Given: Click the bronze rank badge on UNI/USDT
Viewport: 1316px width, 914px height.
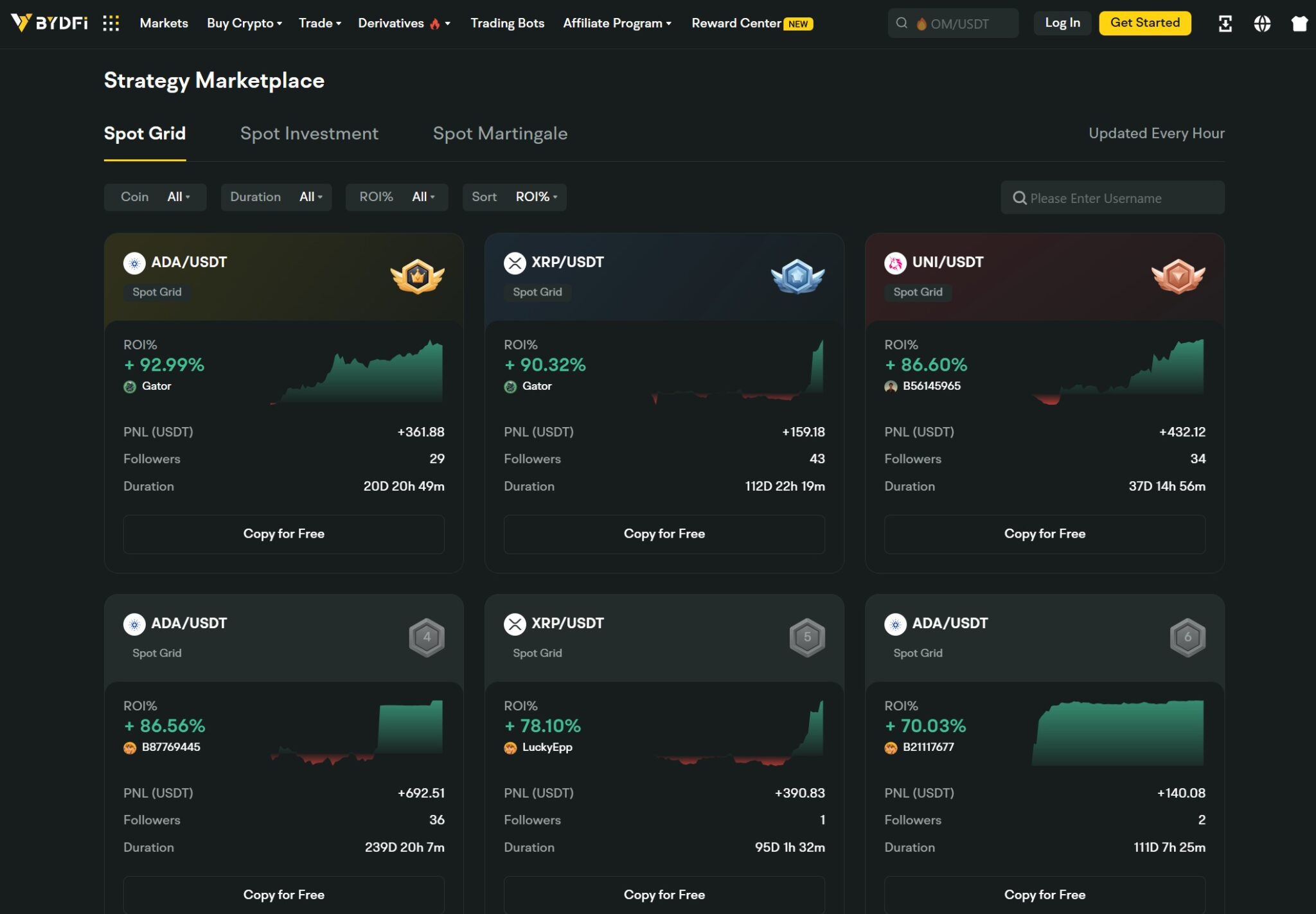Looking at the screenshot, I should [1178, 277].
